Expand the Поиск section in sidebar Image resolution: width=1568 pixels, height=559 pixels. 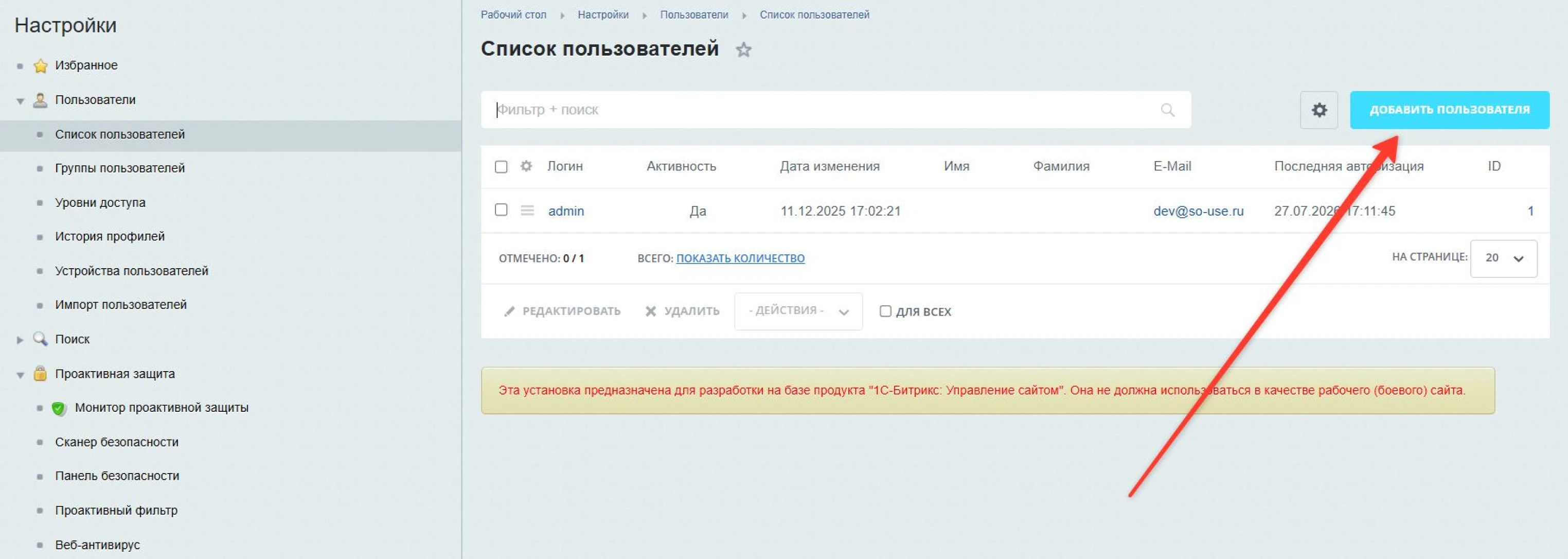20,339
